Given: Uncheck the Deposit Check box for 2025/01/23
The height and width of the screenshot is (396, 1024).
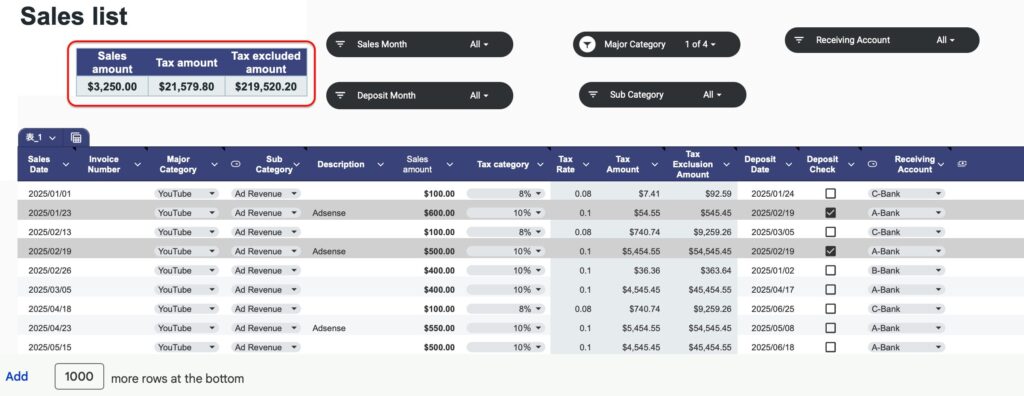Looking at the screenshot, I should [x=830, y=213].
